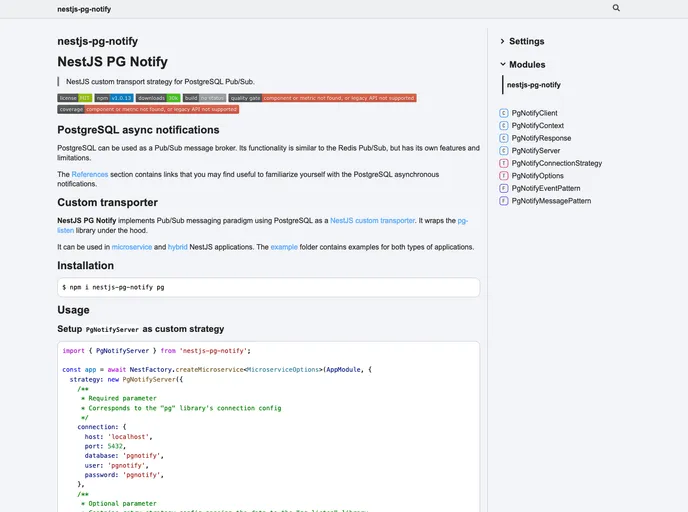This screenshot has height=512, width=688.
Task: Click the downloads count badge
Action: (x=158, y=98)
